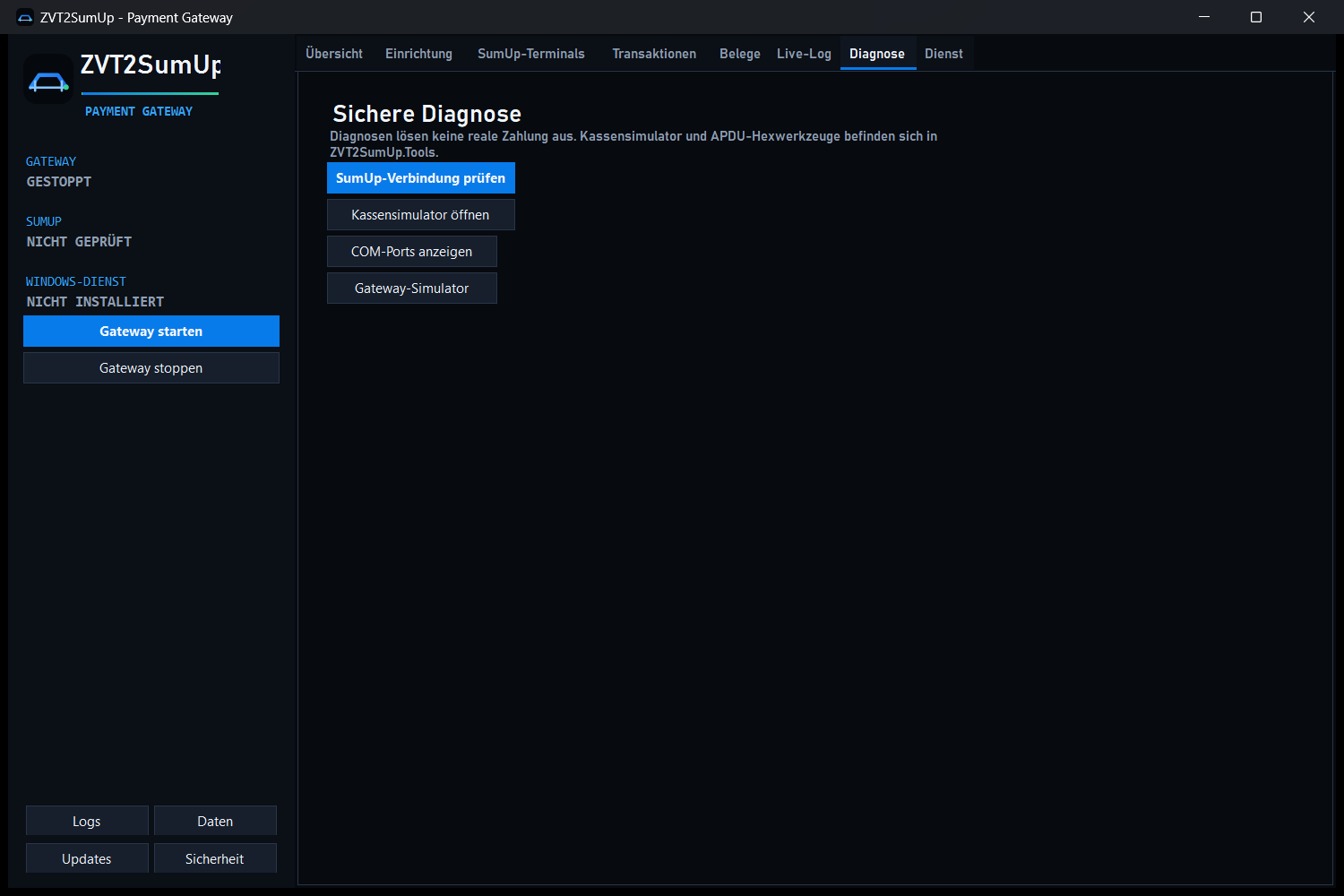Click SumUp-Verbindung prüfen button
The height and width of the screenshot is (896, 1344).
click(421, 178)
